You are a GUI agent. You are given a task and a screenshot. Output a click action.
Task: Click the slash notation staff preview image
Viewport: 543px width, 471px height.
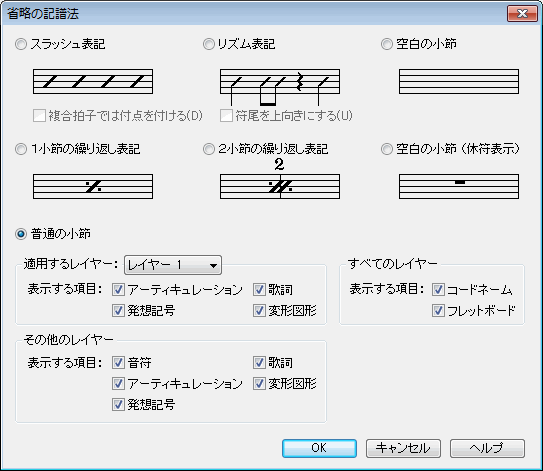click(x=93, y=81)
